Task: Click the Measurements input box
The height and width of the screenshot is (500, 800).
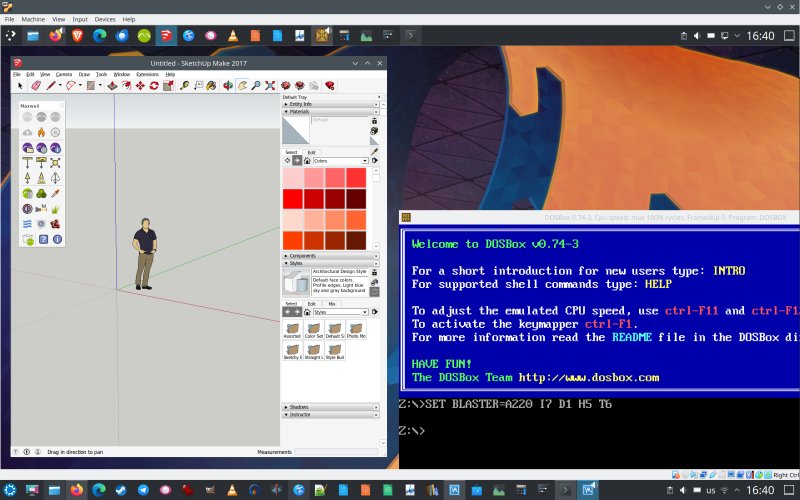Action: (x=337, y=452)
